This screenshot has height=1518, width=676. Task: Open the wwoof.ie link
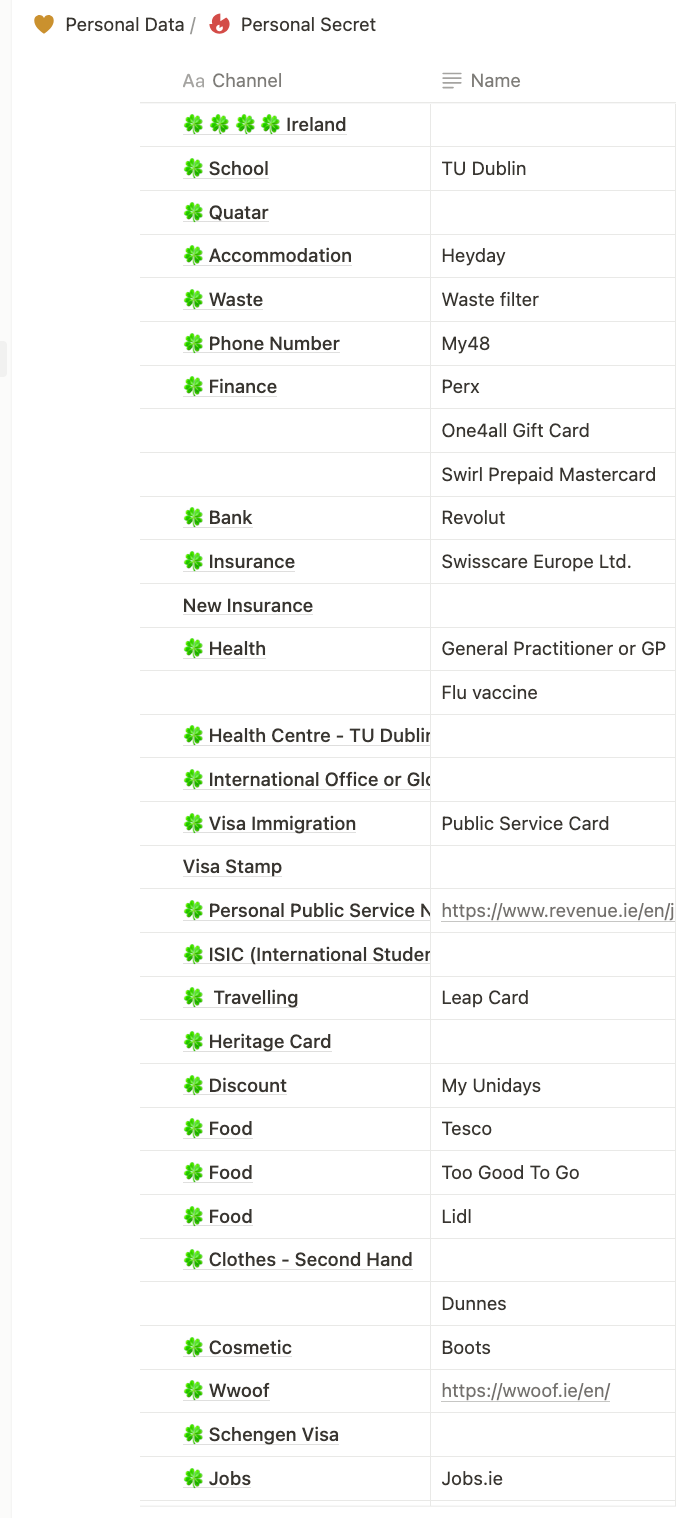525,1390
